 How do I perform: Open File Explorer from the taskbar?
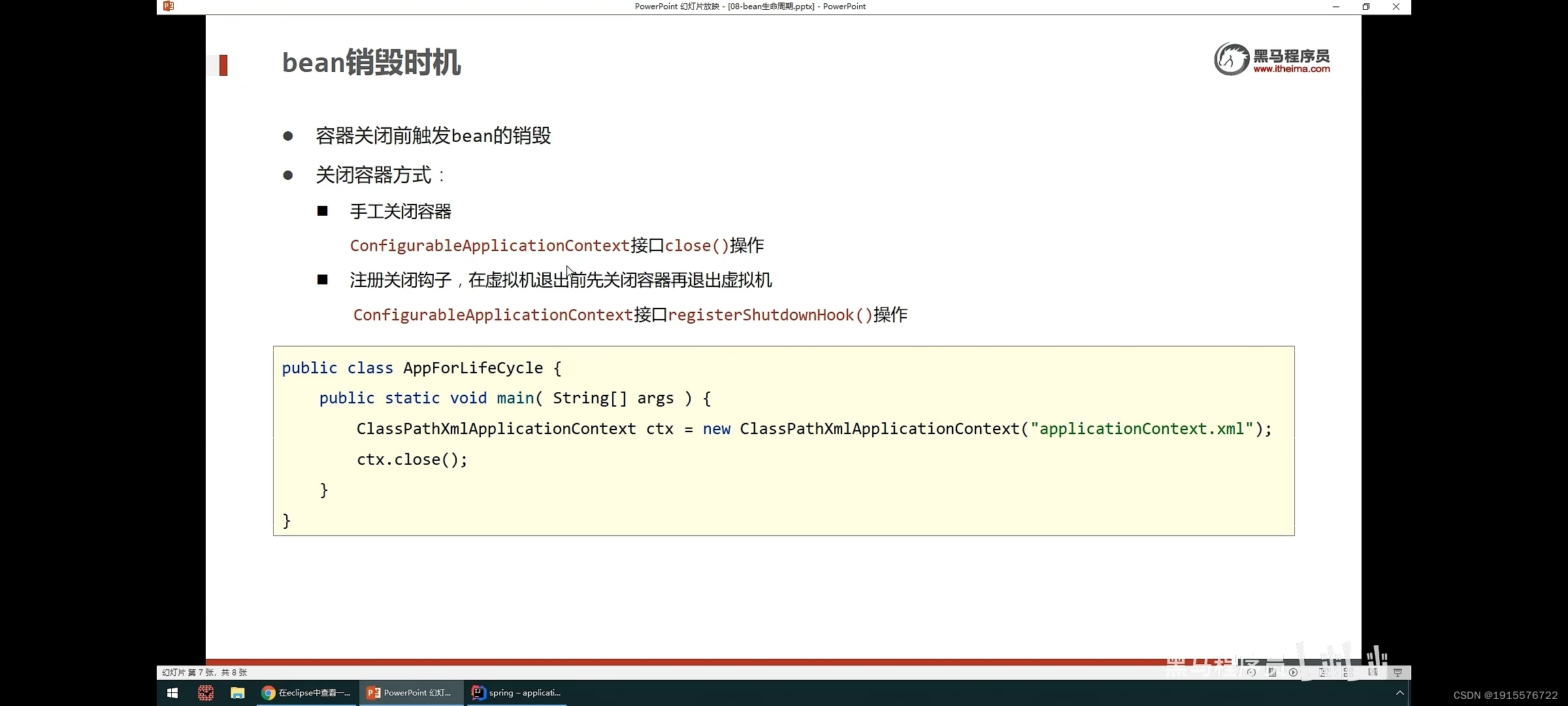pyautogui.click(x=237, y=693)
